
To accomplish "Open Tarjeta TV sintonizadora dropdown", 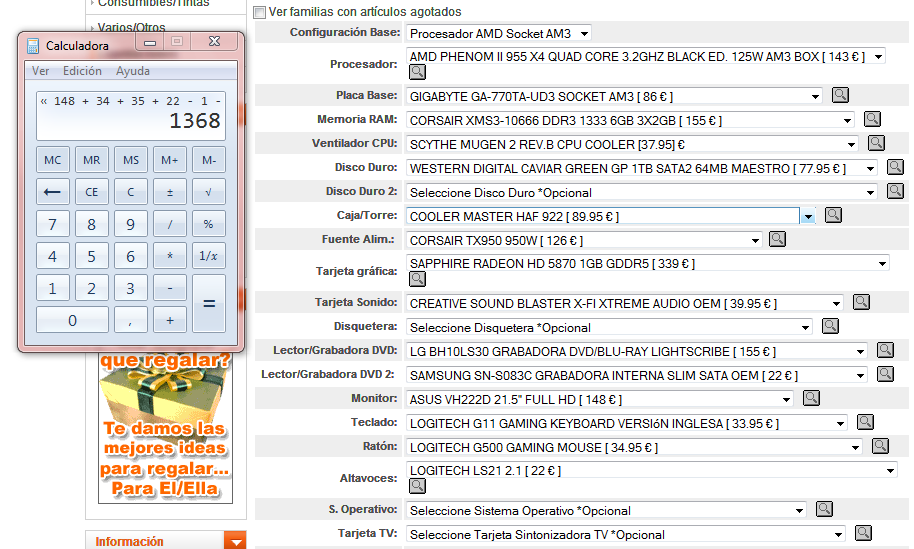I will pos(625,534).
